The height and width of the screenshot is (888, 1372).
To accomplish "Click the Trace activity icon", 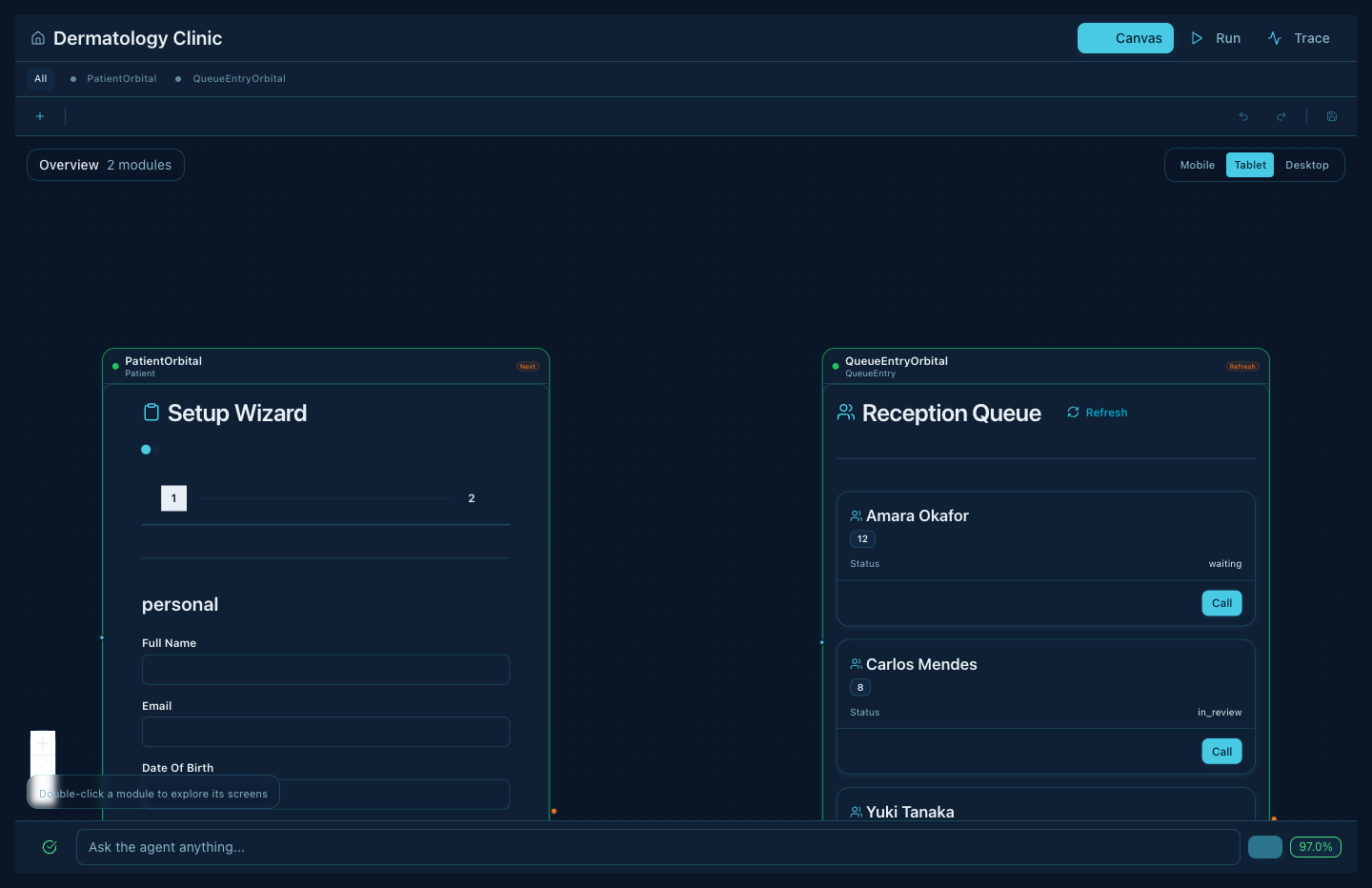I will [1275, 38].
